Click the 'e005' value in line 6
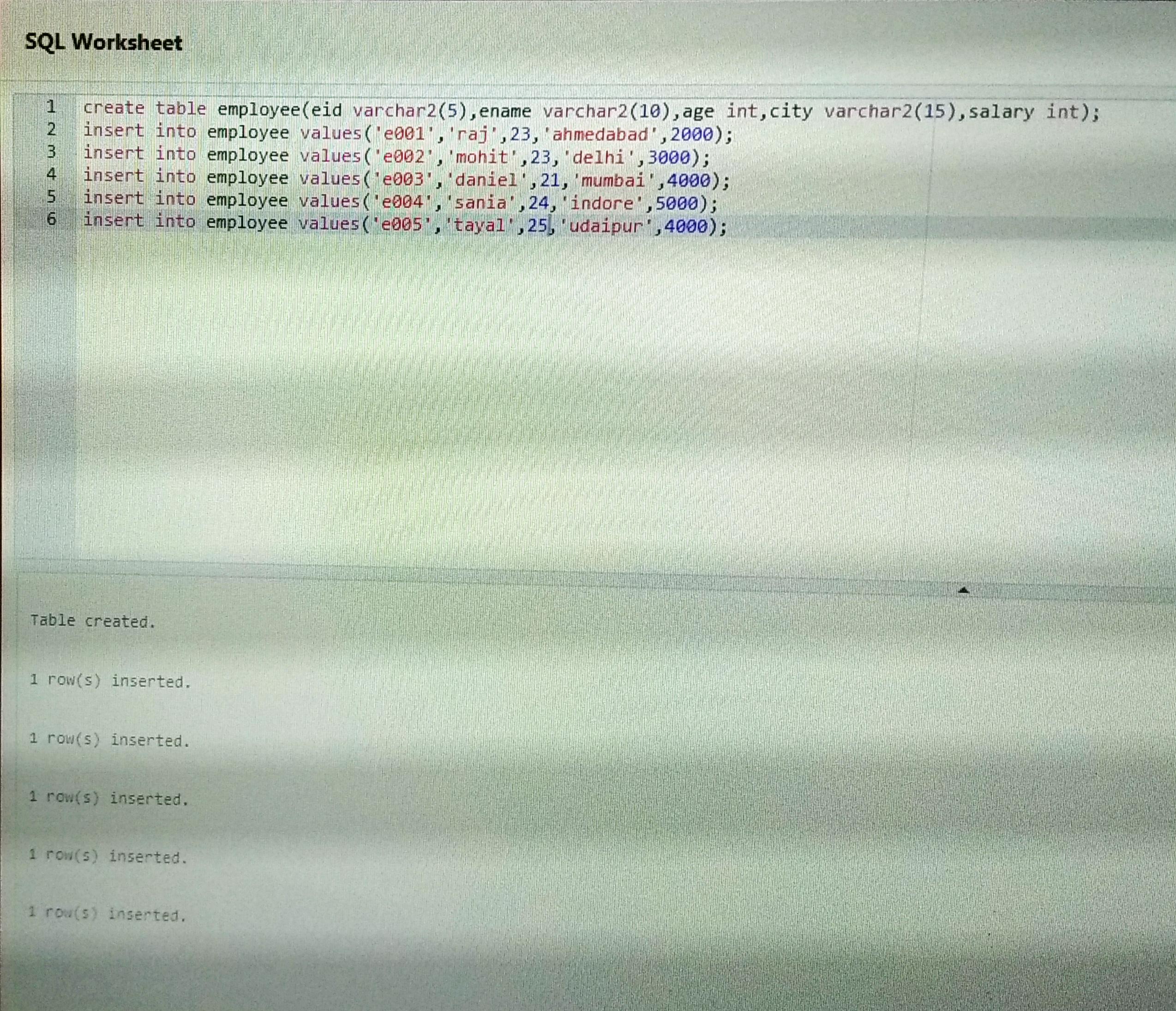The height and width of the screenshot is (1011, 1176). 402,225
